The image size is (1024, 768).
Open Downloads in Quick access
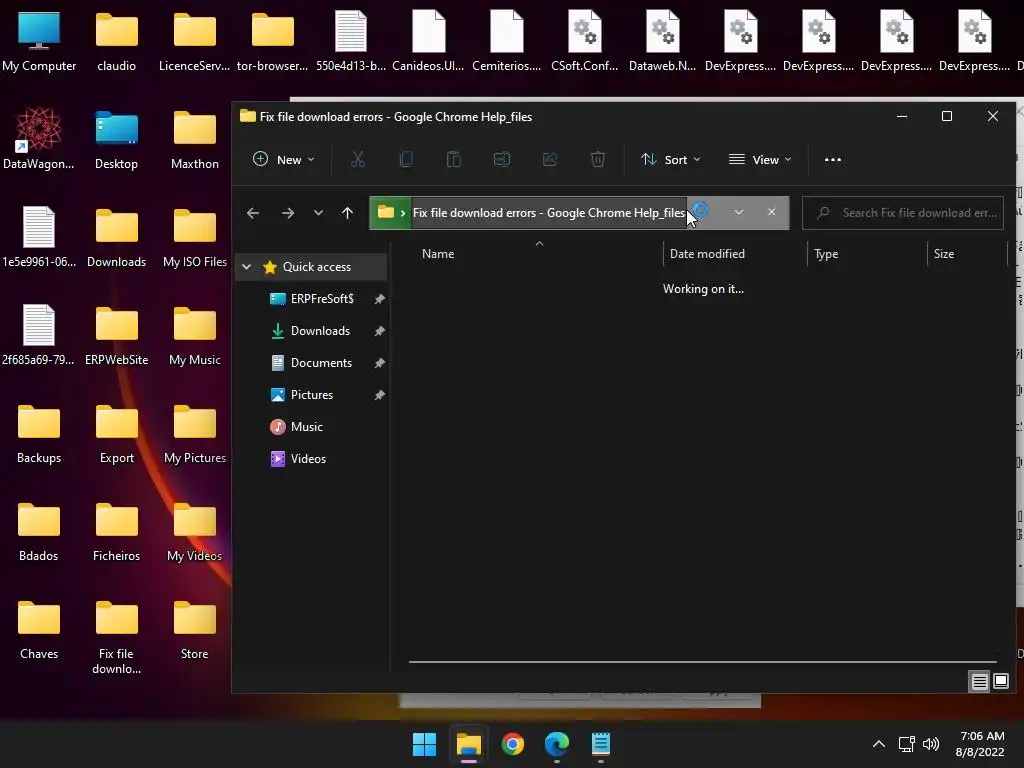click(320, 330)
